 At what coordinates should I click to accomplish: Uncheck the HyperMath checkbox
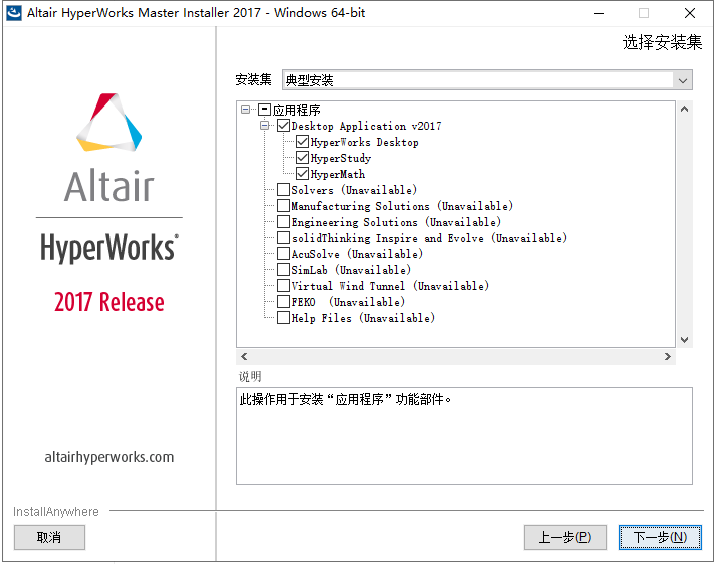[302, 174]
